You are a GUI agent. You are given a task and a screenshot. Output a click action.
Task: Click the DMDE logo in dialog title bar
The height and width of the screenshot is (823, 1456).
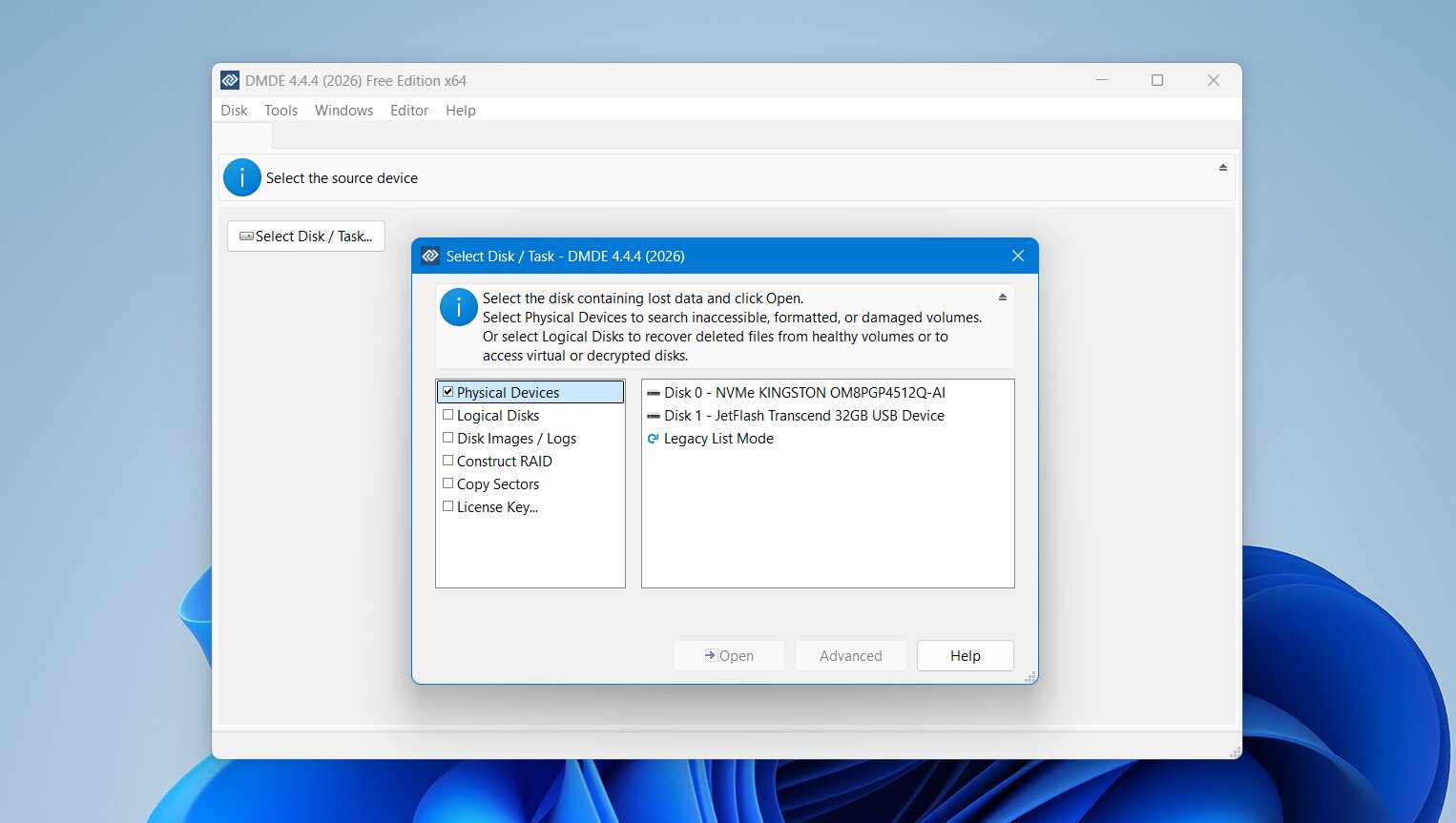[430, 256]
